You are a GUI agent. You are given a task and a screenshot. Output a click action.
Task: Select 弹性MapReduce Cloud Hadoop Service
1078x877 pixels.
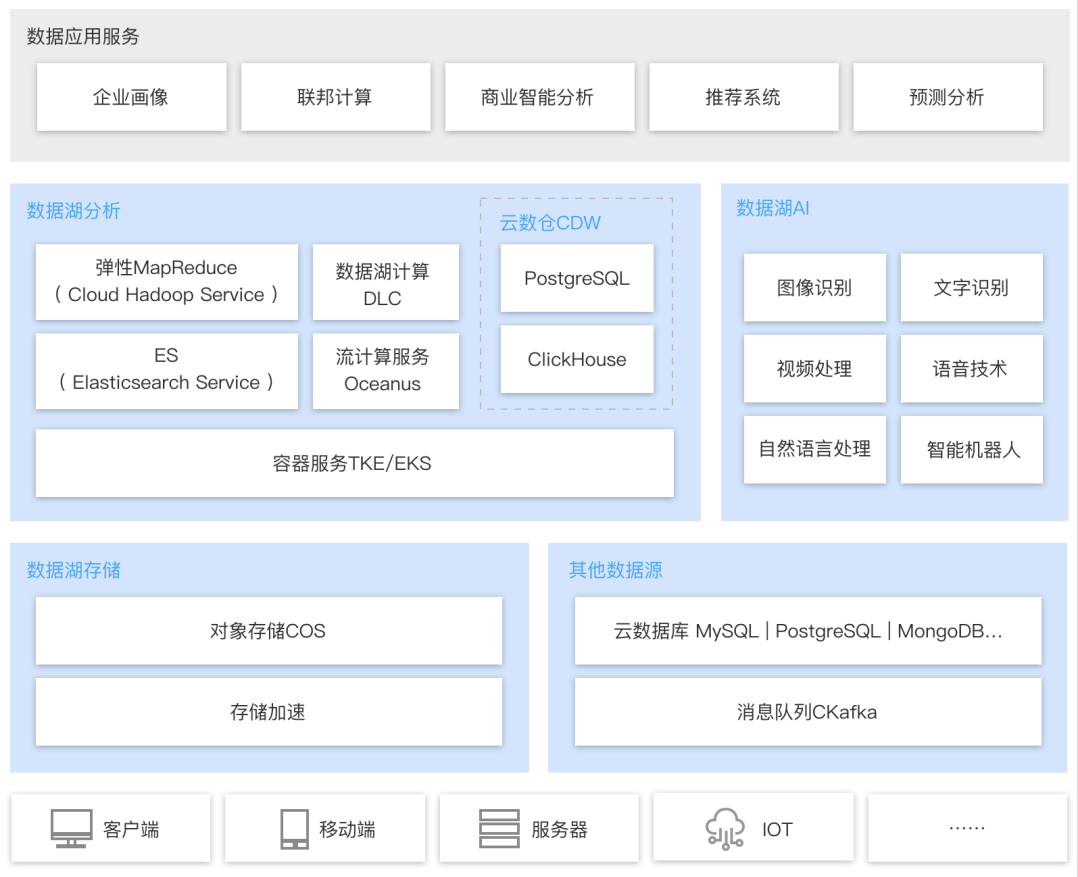click(166, 281)
